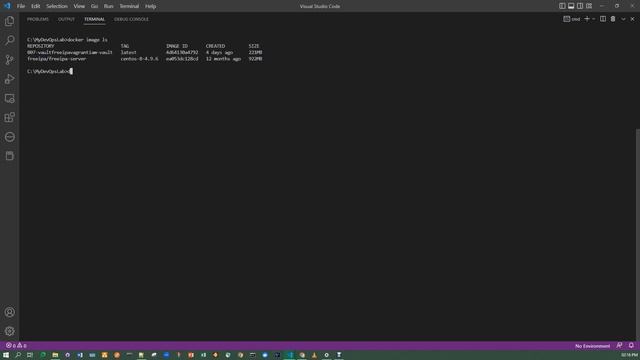
Task: Create a new terminal with plus icon
Action: click(587, 19)
